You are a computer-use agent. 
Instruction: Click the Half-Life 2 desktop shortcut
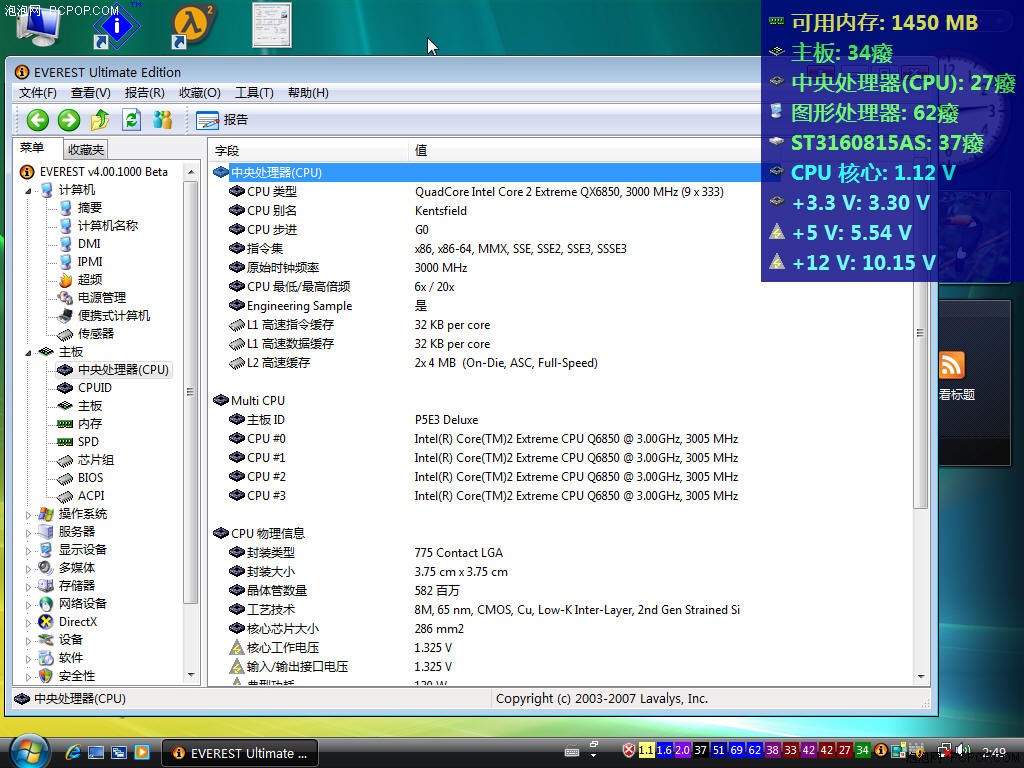(191, 26)
